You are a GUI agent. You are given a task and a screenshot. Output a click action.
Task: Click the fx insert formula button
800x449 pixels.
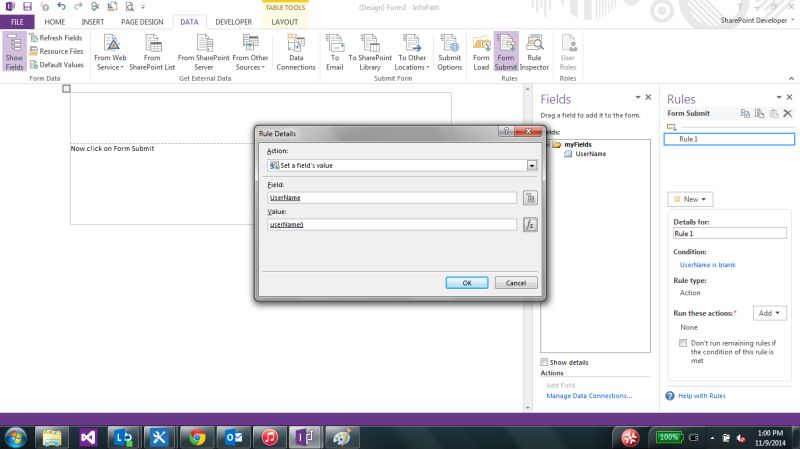530,224
